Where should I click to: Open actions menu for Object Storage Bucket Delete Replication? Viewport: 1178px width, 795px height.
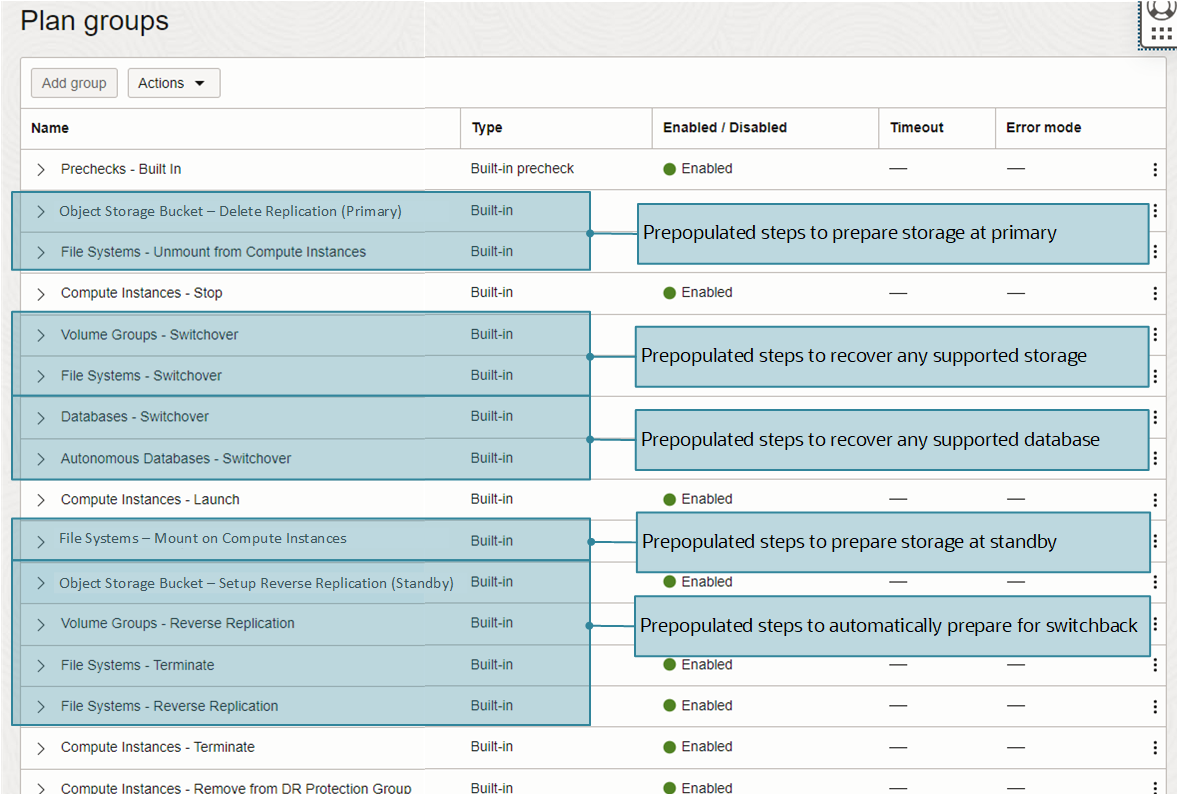(x=1155, y=210)
